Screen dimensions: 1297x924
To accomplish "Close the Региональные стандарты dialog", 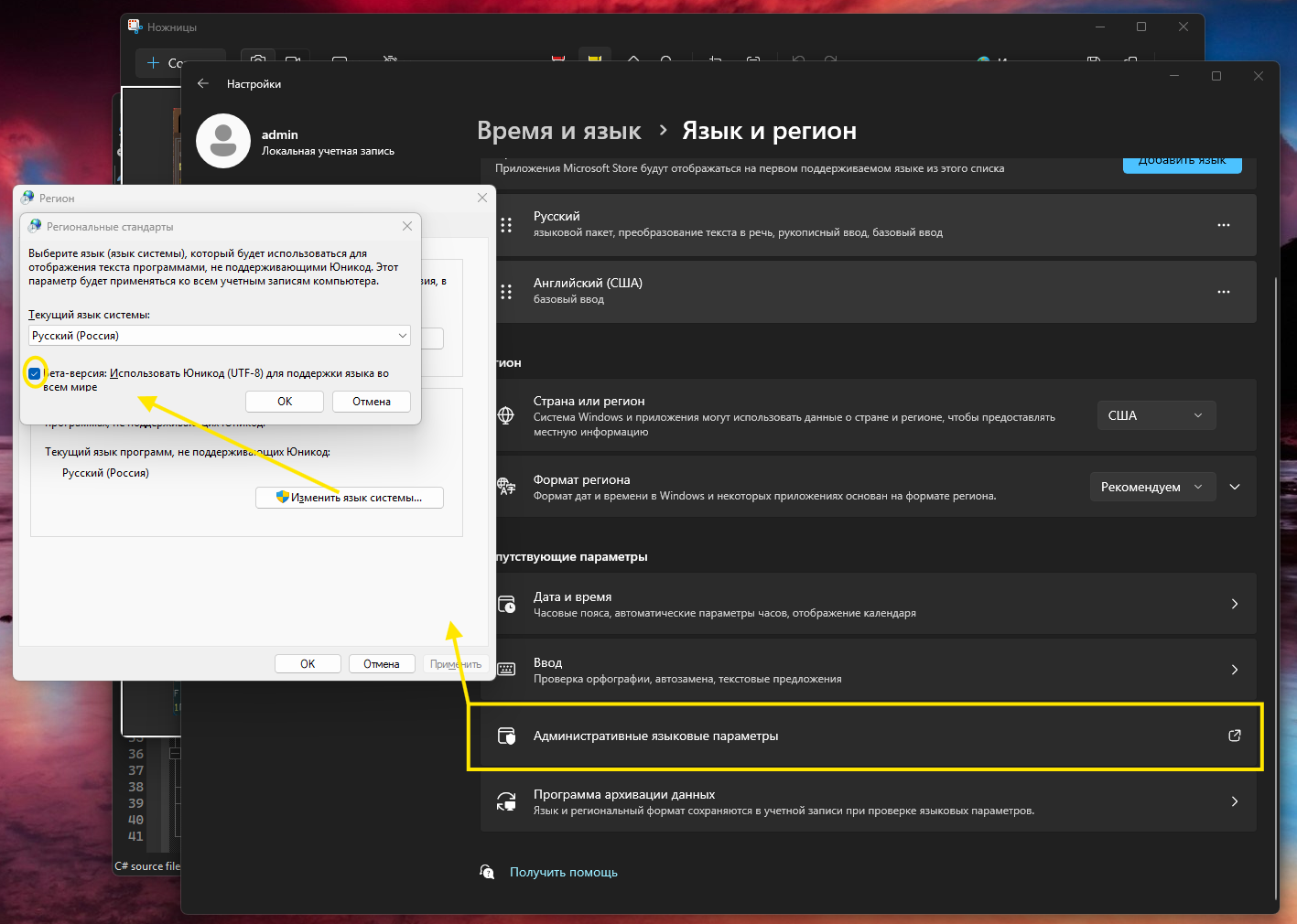I will tap(407, 226).
